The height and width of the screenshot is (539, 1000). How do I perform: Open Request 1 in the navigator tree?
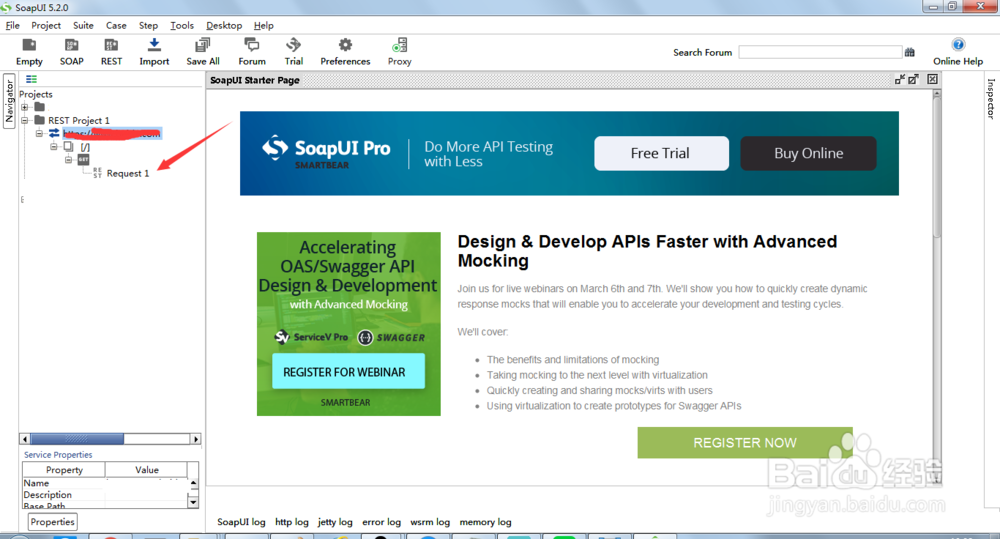click(x=128, y=174)
